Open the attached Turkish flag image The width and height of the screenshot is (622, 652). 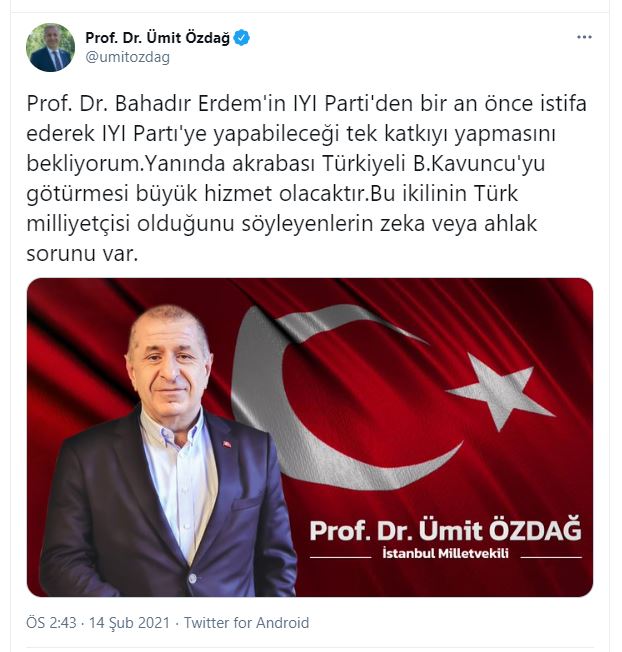[x=310, y=437]
